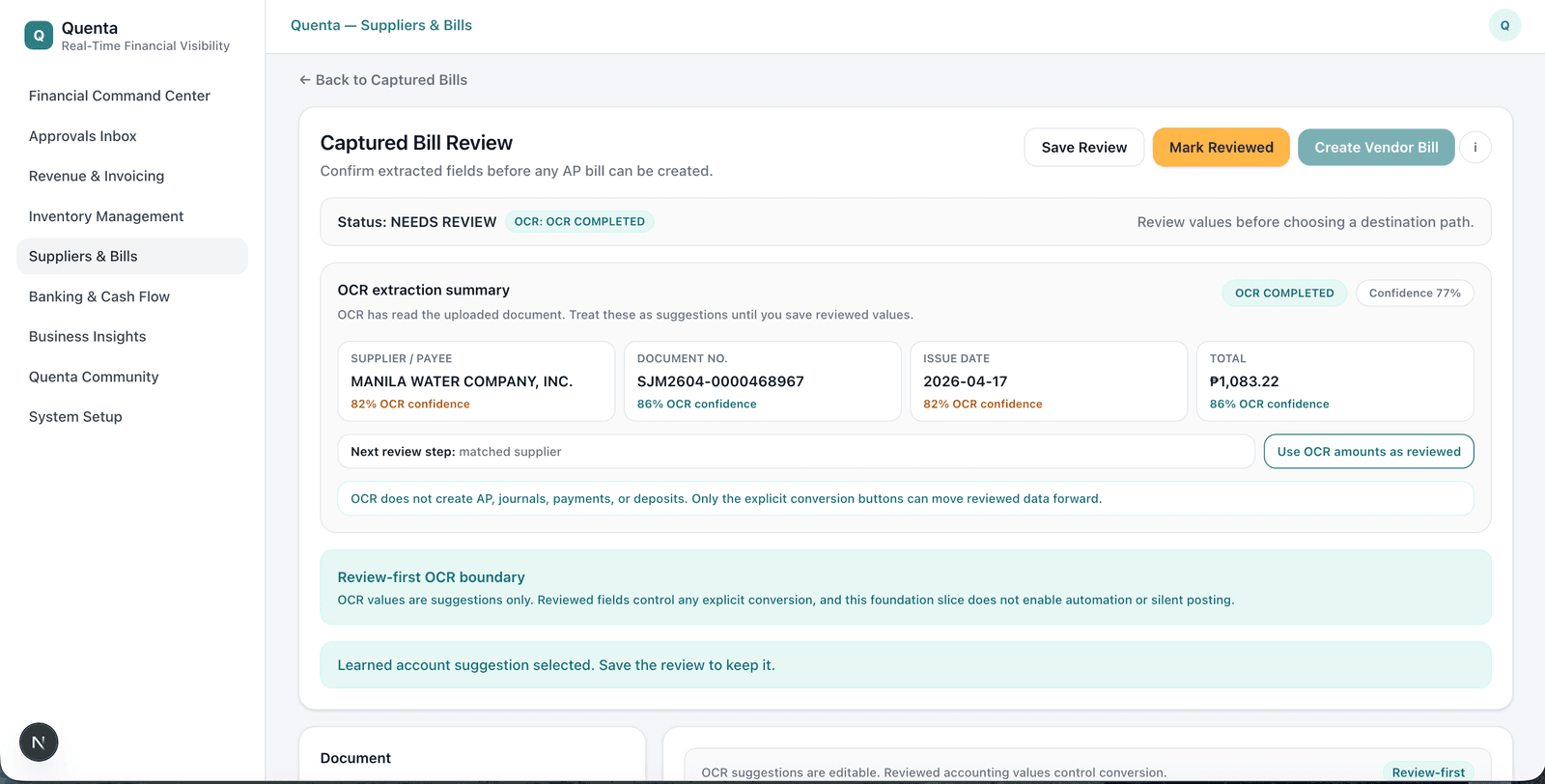This screenshot has width=1545, height=784.
Task: Select issue date 2026-04-17
Action: tap(966, 381)
